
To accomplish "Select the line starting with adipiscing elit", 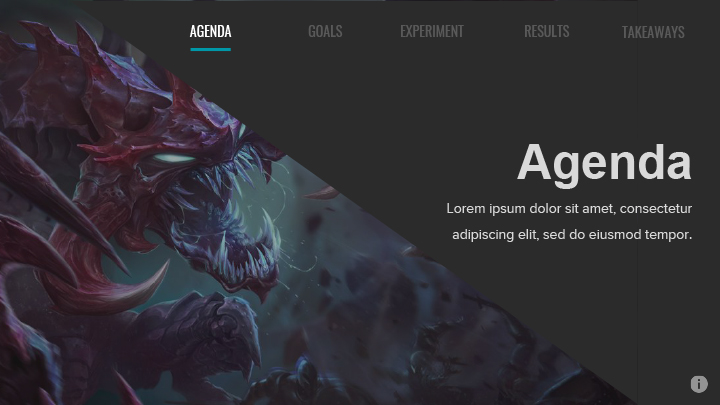I will (x=572, y=235).
